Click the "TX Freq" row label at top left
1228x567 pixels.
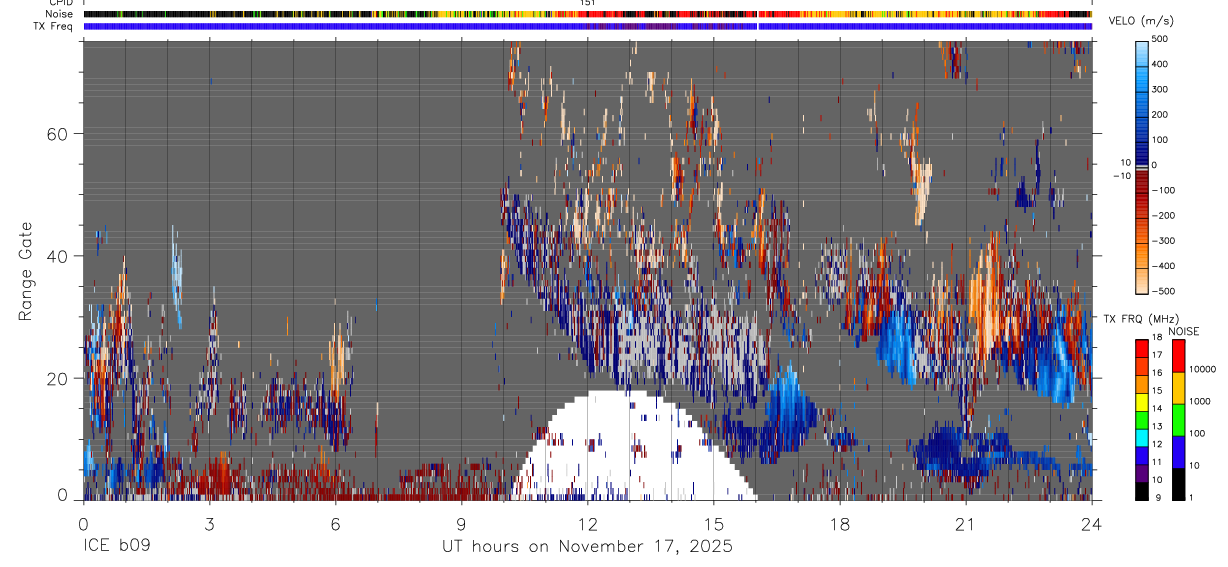[54, 26]
